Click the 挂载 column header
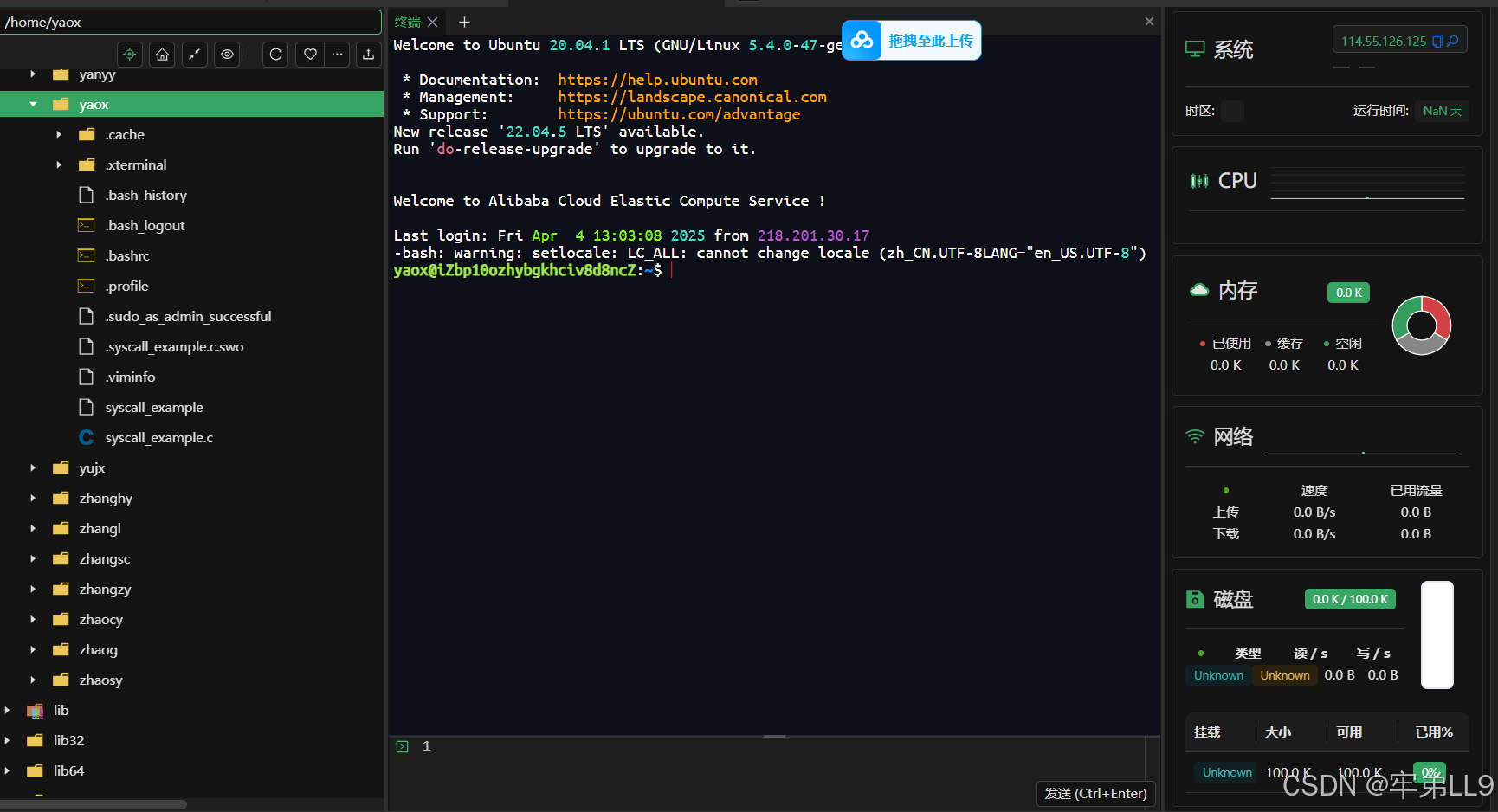 point(1207,732)
